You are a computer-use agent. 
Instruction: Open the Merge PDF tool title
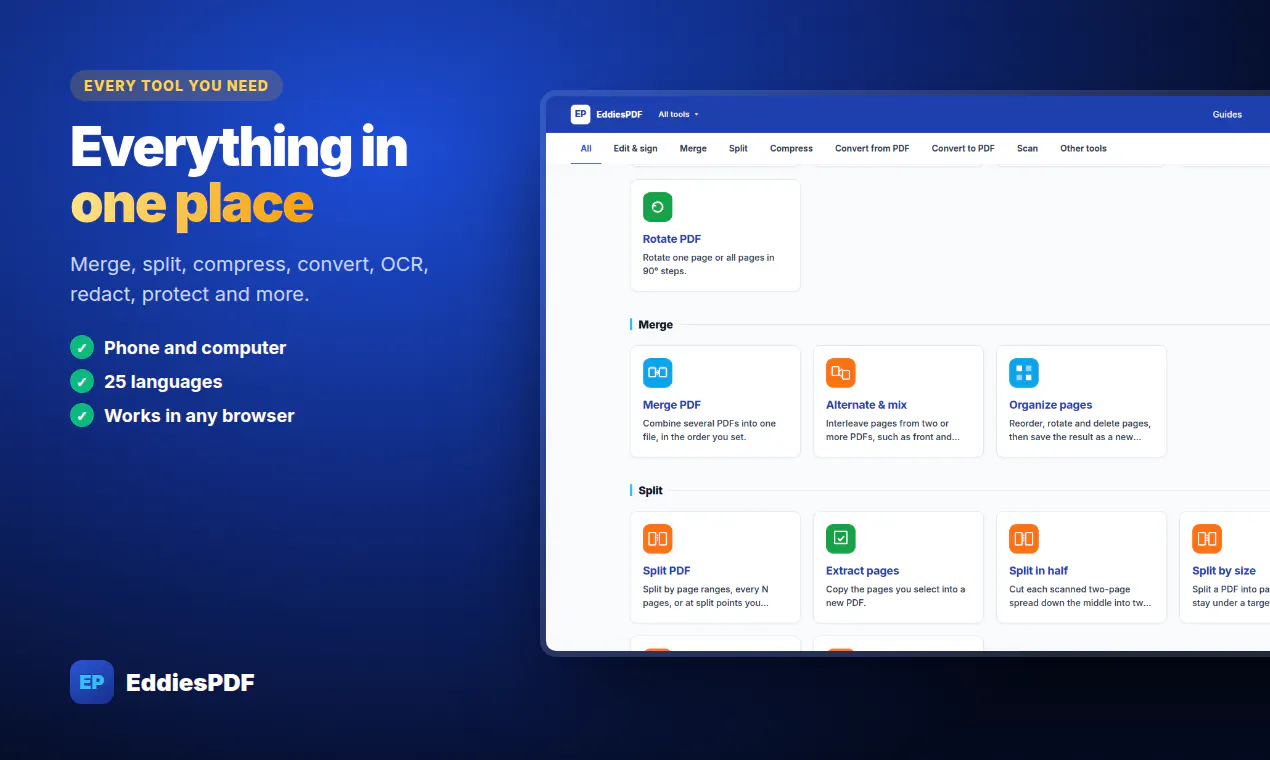tap(672, 405)
